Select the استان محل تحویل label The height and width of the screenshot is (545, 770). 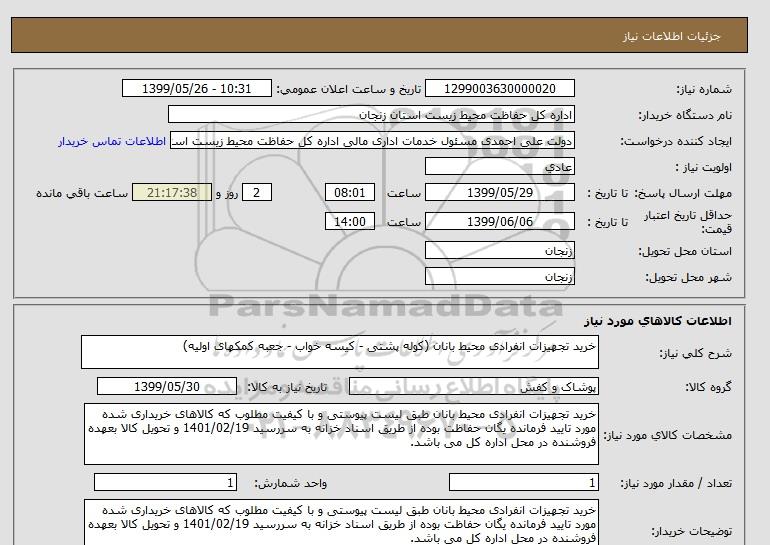point(685,251)
